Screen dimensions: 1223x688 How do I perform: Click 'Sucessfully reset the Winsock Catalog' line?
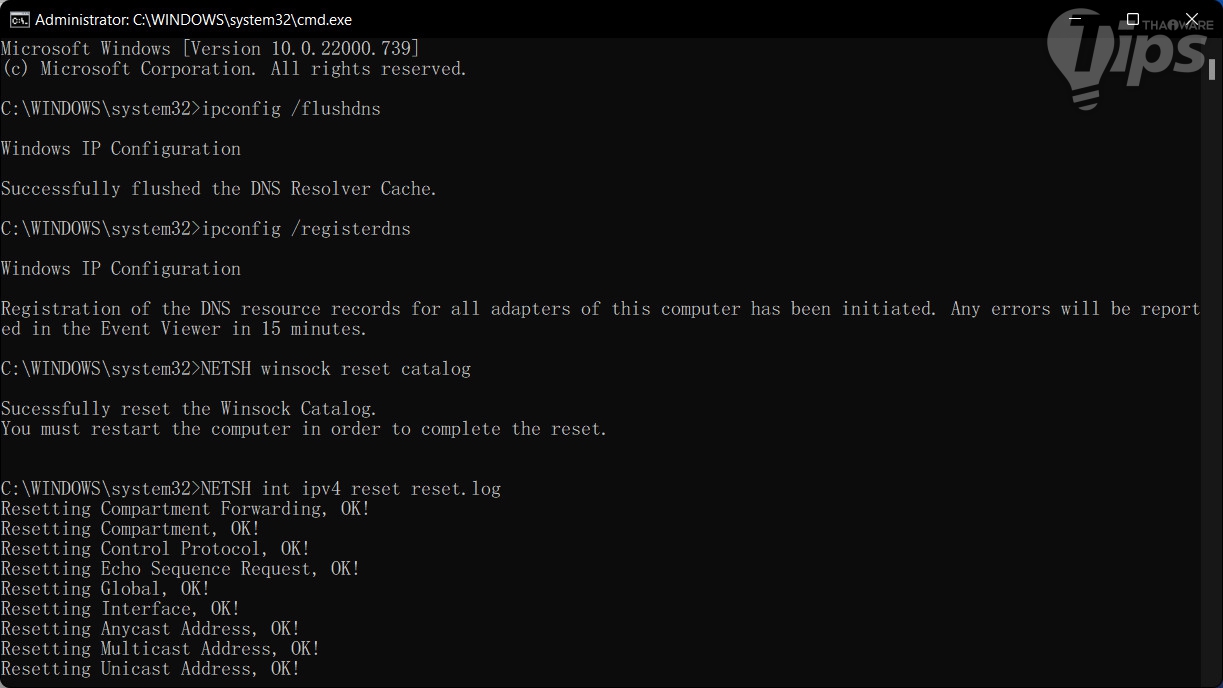coord(189,409)
